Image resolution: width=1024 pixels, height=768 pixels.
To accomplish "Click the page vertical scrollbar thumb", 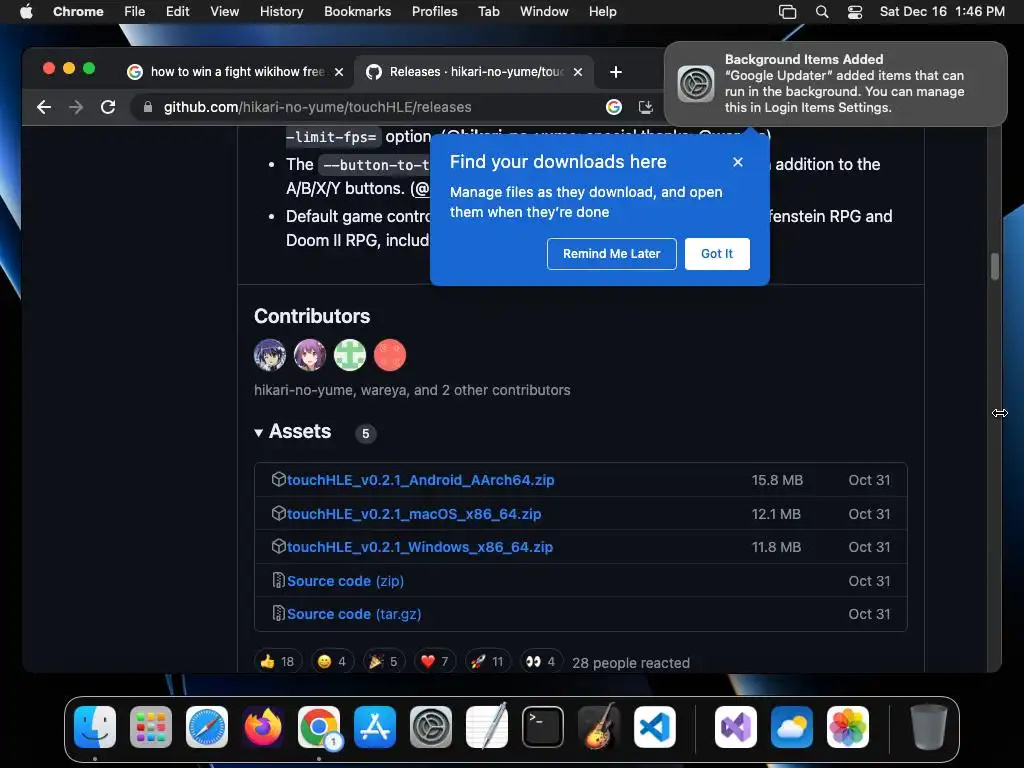I will 995,266.
